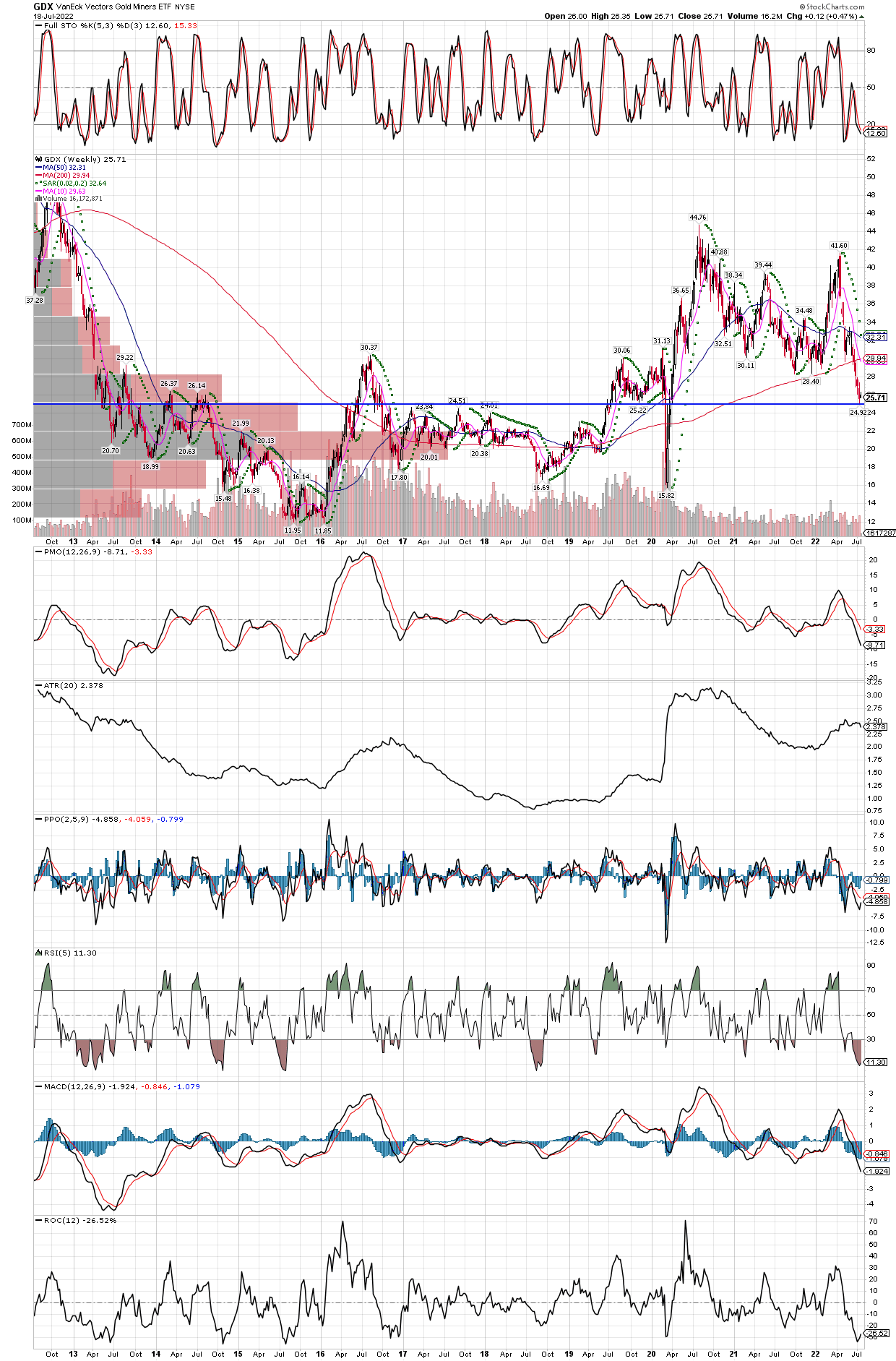Select the MA(50) 32.31 legend entry
The width and height of the screenshot is (896, 1361).
pyautogui.click(x=61, y=168)
